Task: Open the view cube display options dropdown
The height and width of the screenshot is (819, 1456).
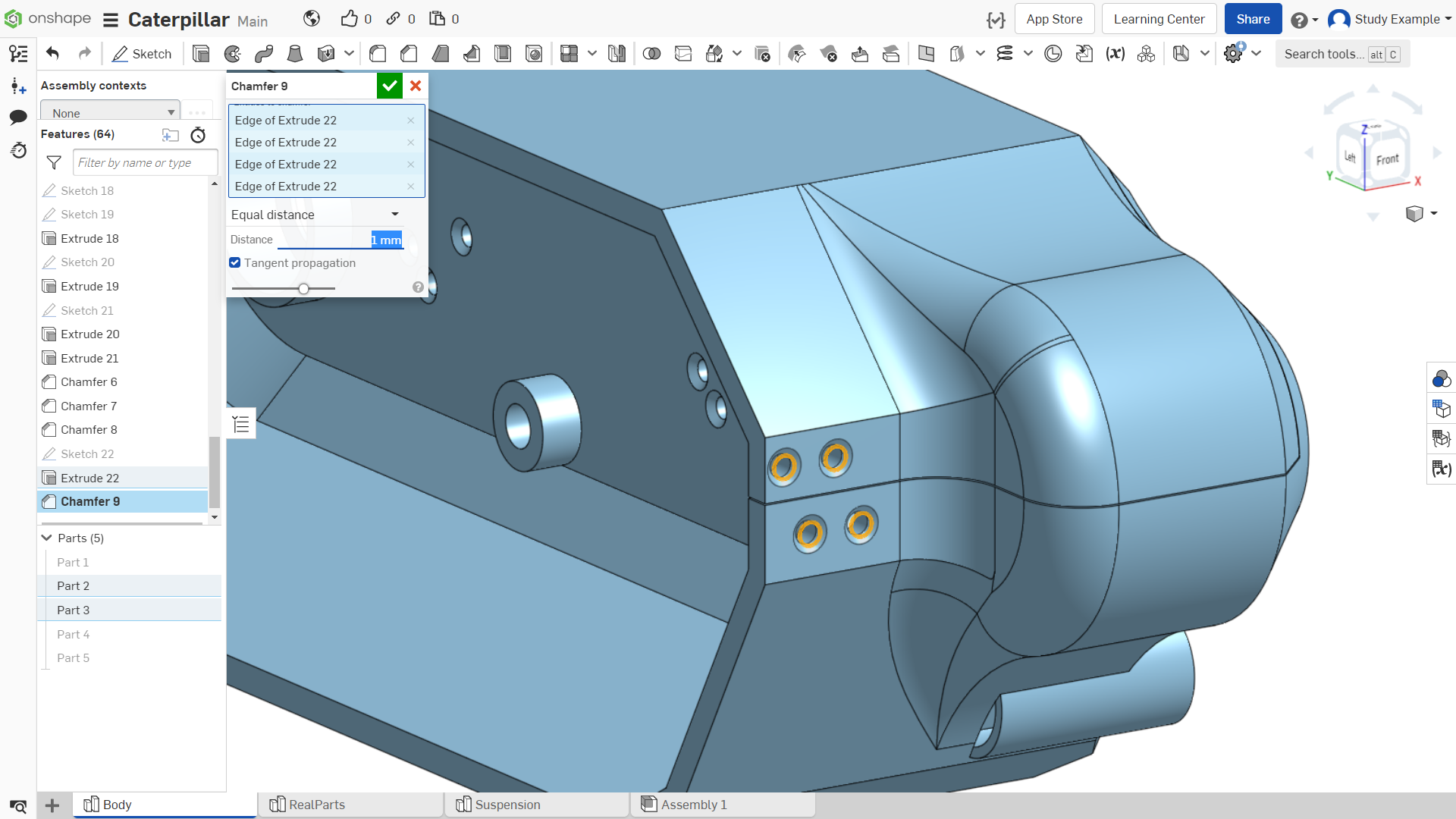Action: (1422, 214)
